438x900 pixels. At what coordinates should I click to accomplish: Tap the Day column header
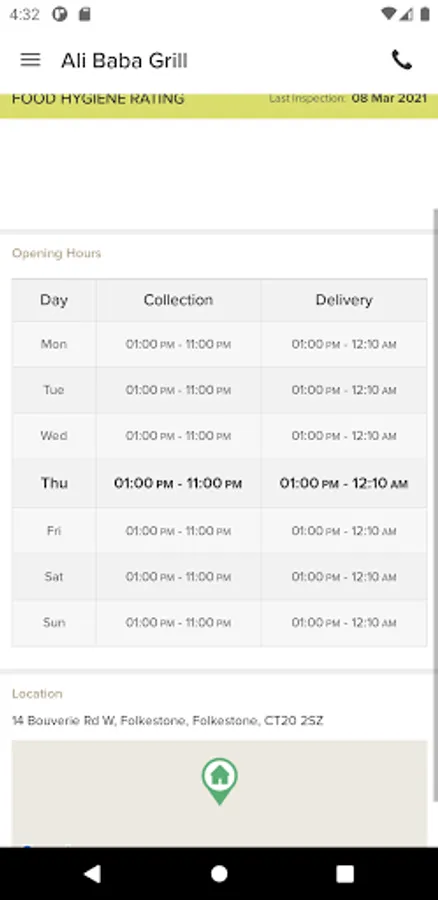pos(54,300)
